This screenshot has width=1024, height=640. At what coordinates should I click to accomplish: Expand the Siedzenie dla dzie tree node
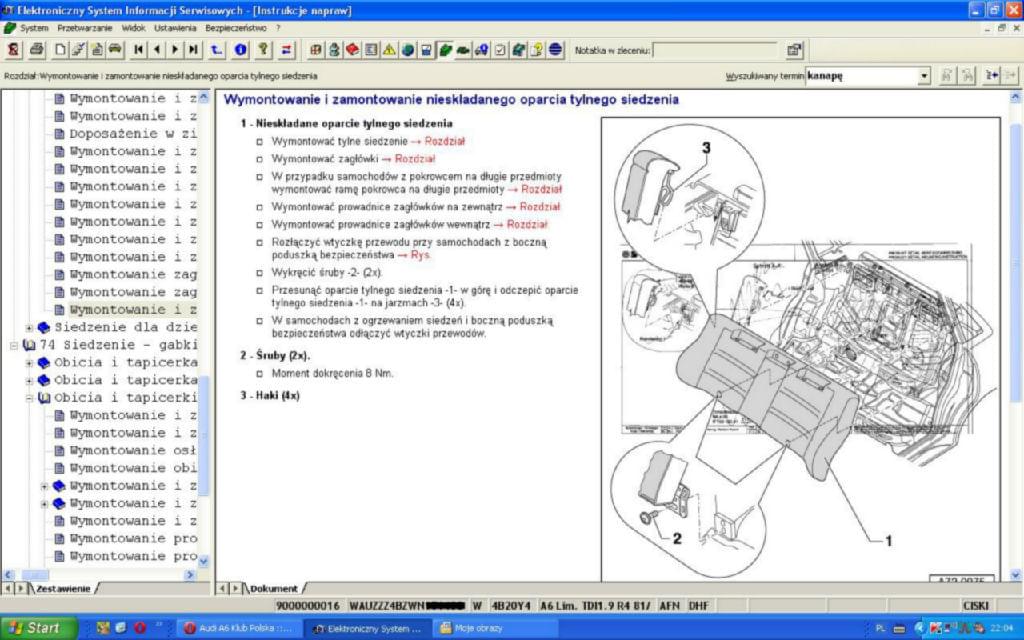29,328
